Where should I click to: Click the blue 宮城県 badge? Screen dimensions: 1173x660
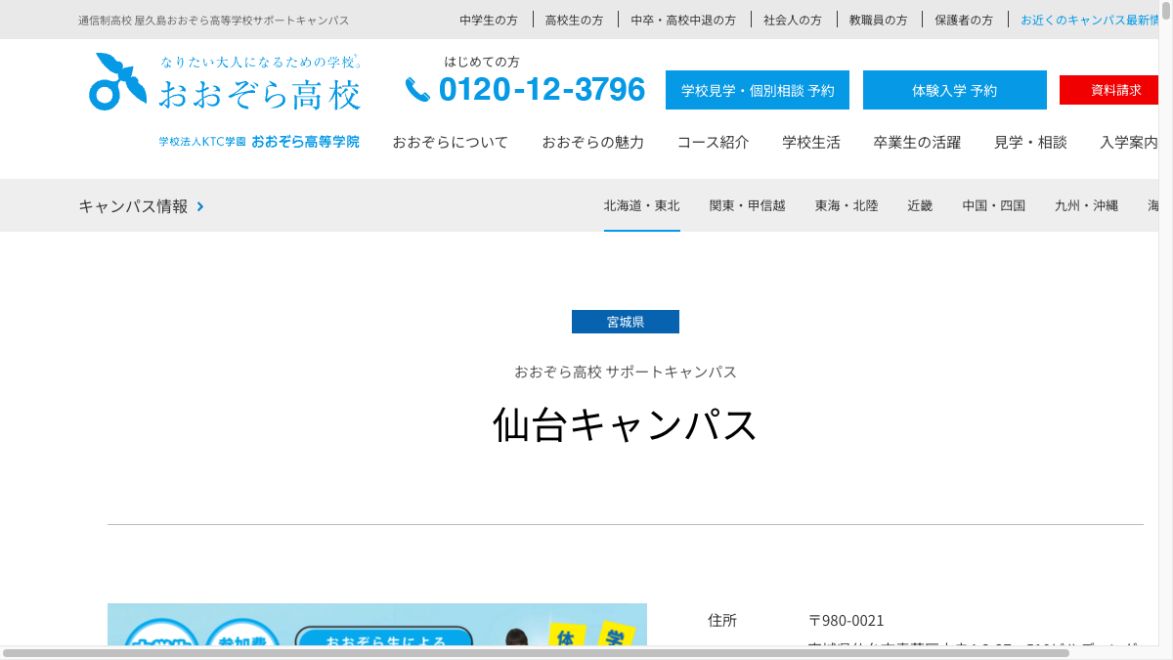tap(625, 322)
